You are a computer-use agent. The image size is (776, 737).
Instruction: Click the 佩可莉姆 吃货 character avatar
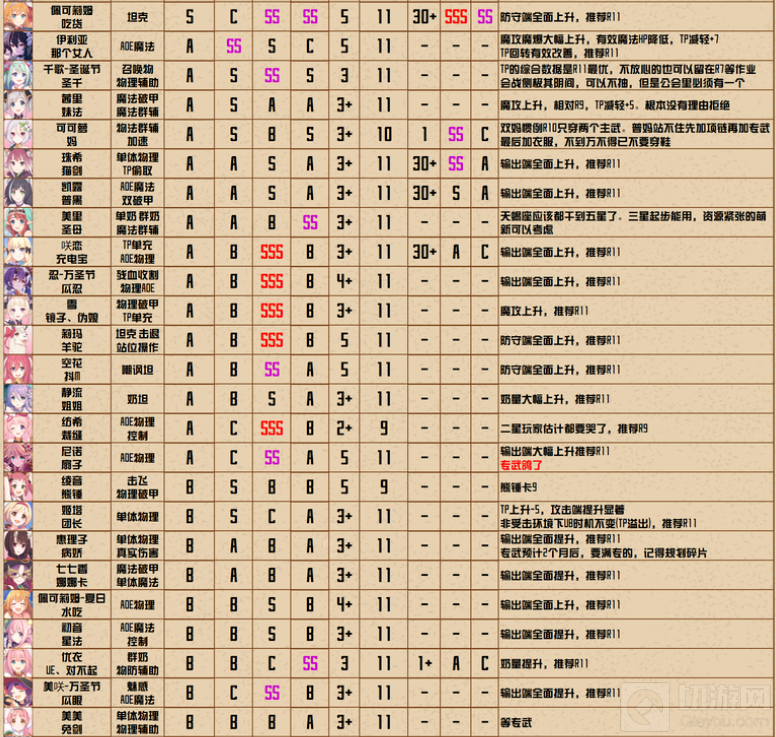(18, 17)
